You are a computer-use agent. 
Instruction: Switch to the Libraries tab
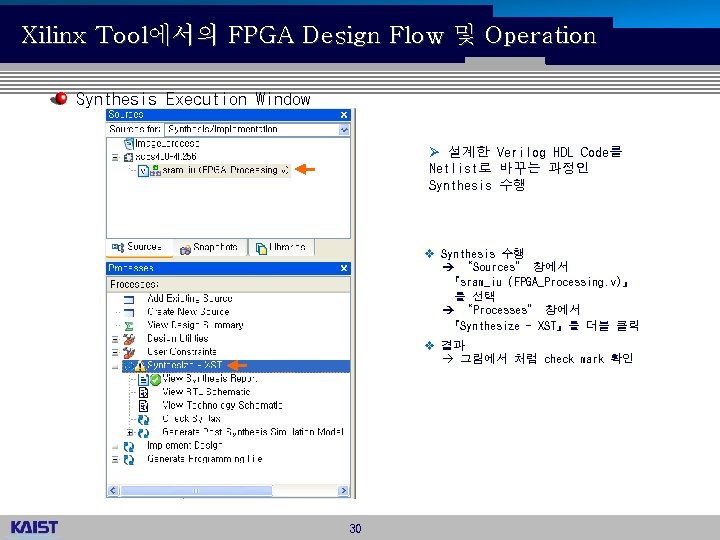pos(281,248)
